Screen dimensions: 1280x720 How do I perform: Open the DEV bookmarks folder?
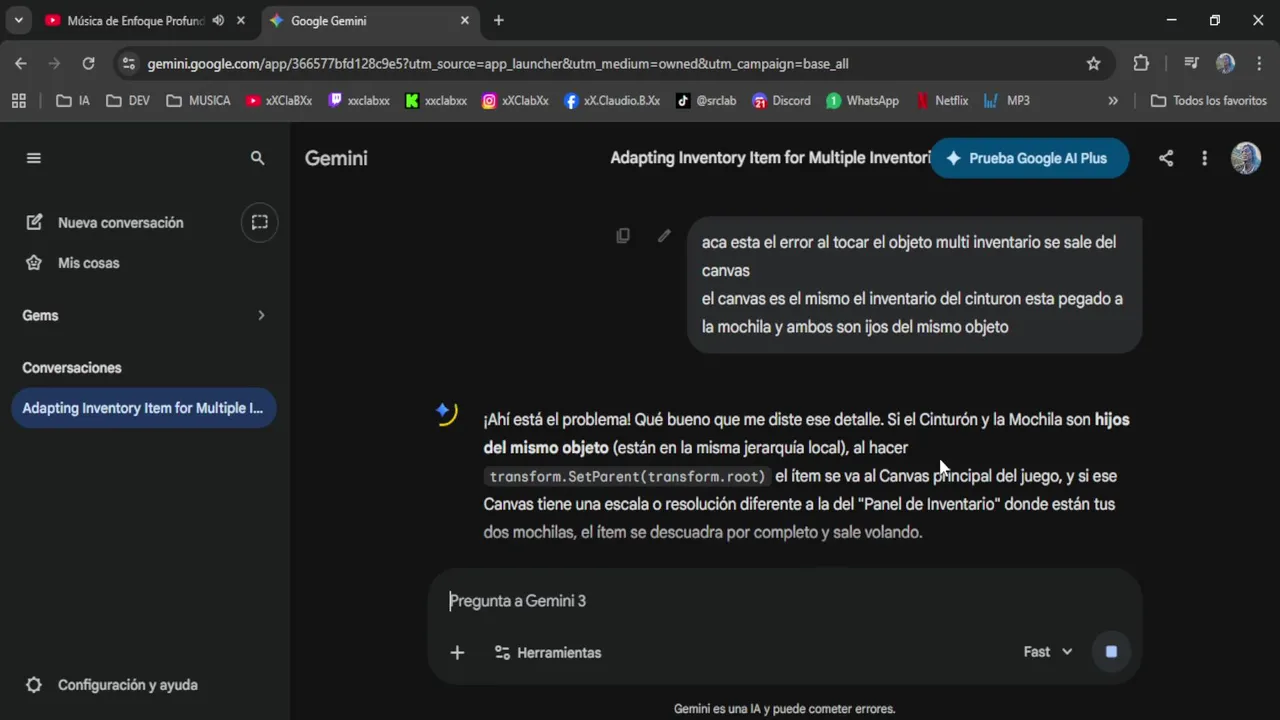point(128,100)
